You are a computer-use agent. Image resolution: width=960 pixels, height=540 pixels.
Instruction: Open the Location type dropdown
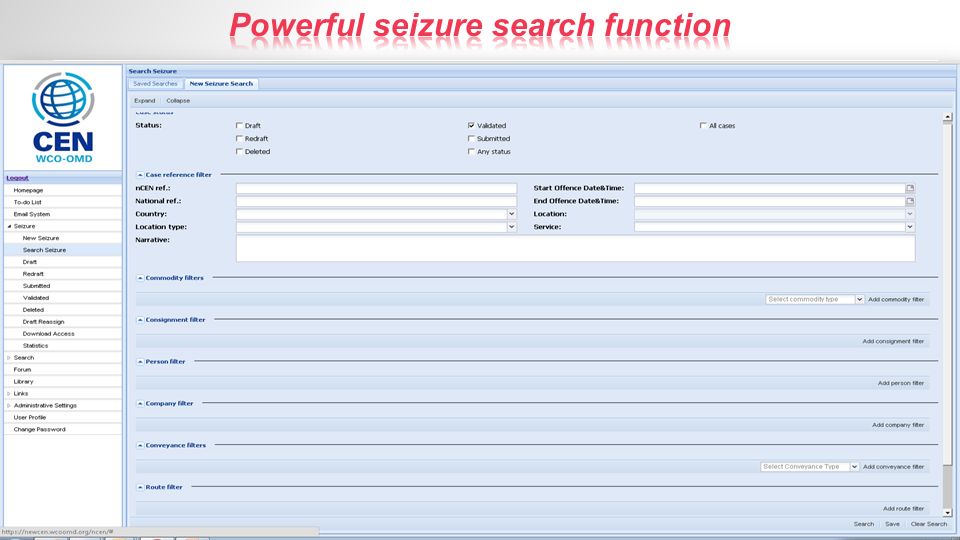tap(511, 227)
